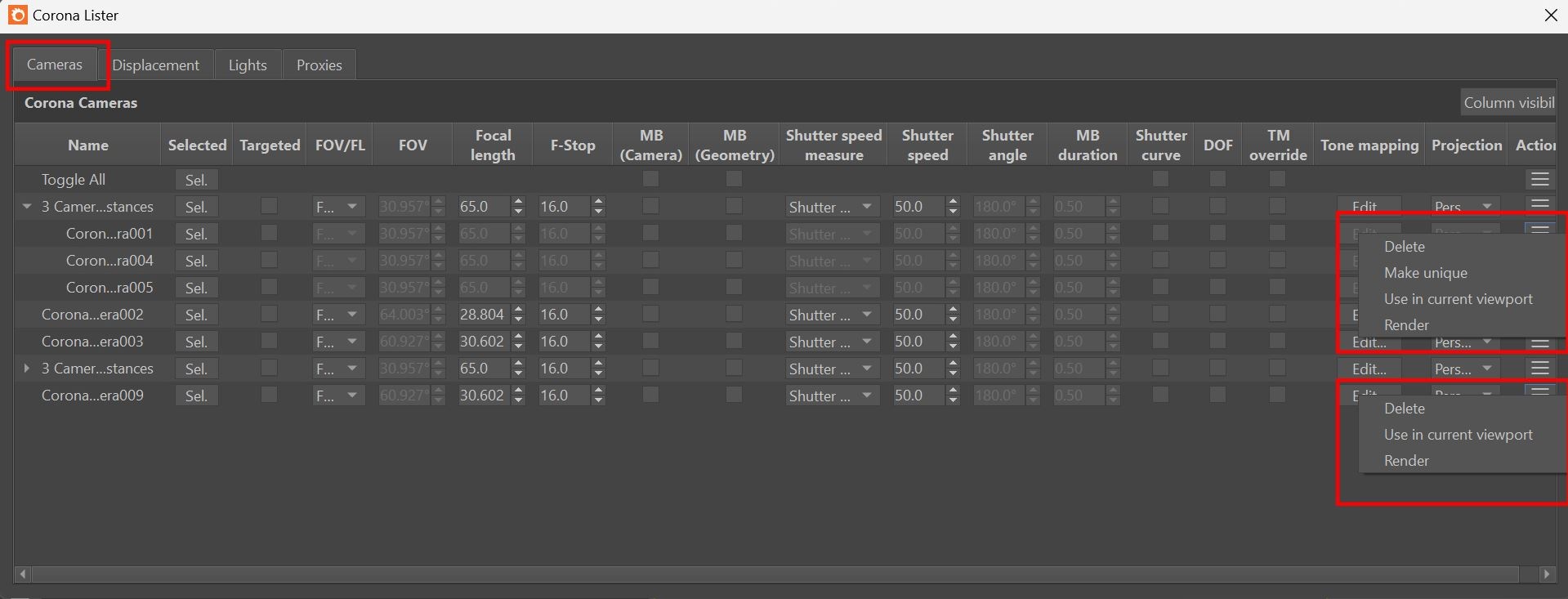The width and height of the screenshot is (1568, 599).
Task: Close the Corona Lister window
Action: point(1550,15)
